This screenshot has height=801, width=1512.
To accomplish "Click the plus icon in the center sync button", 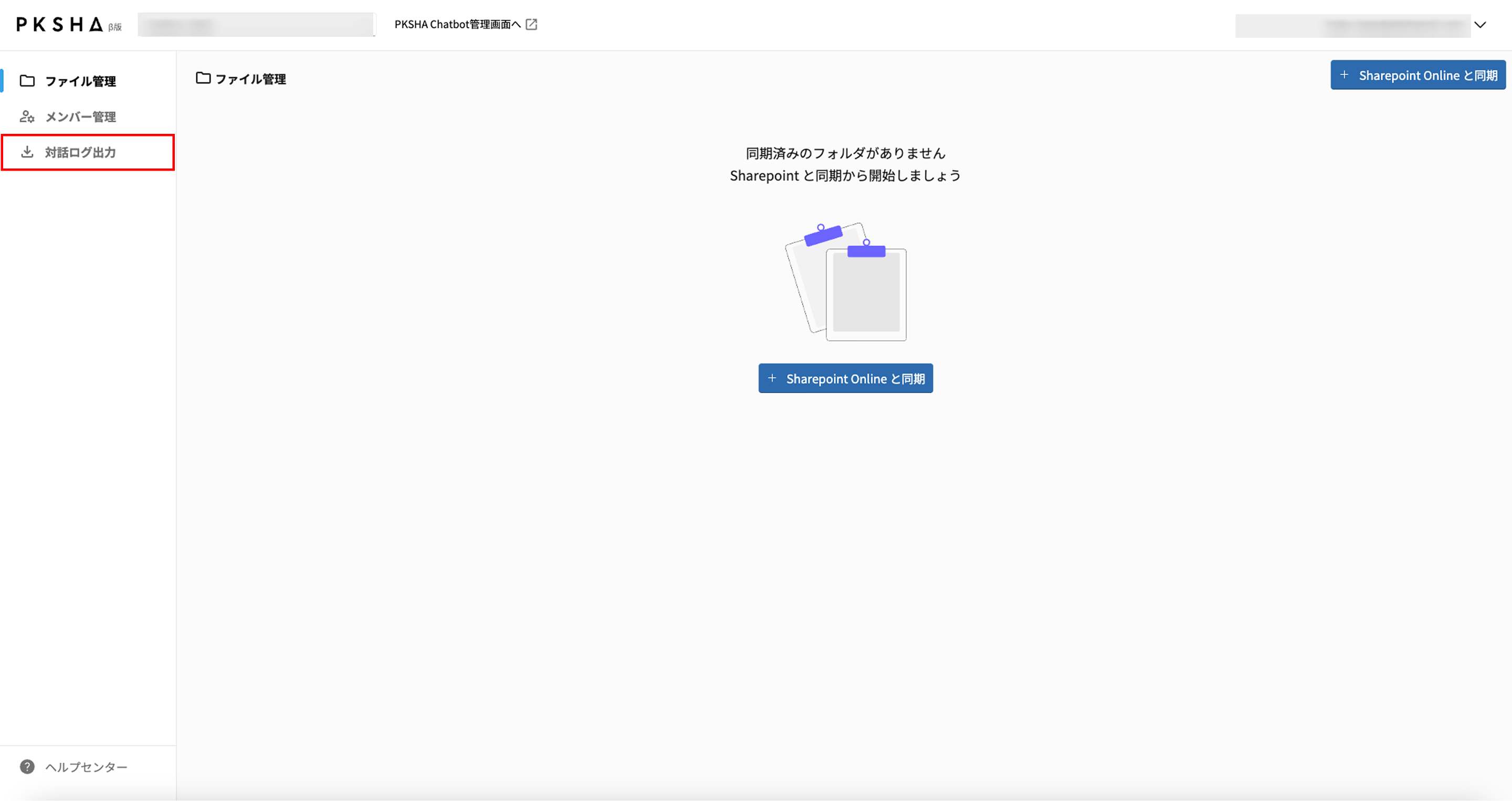I will [x=772, y=378].
